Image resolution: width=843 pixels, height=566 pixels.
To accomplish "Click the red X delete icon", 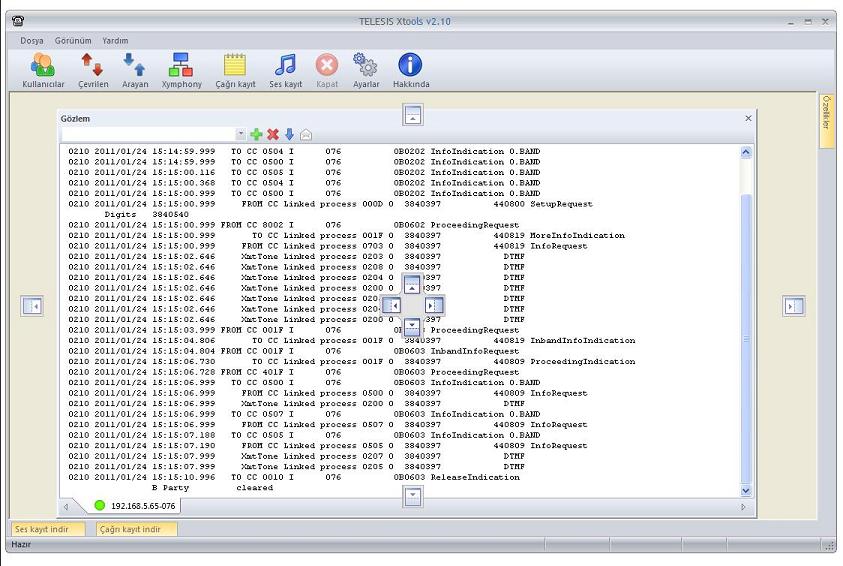I will [x=272, y=133].
